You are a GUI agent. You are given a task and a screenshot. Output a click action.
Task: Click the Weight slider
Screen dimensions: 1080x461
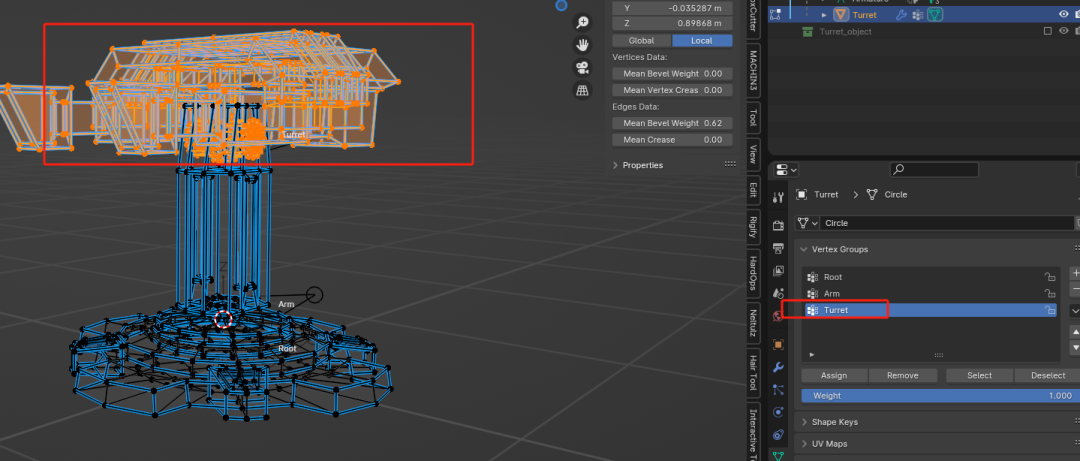[941, 396]
